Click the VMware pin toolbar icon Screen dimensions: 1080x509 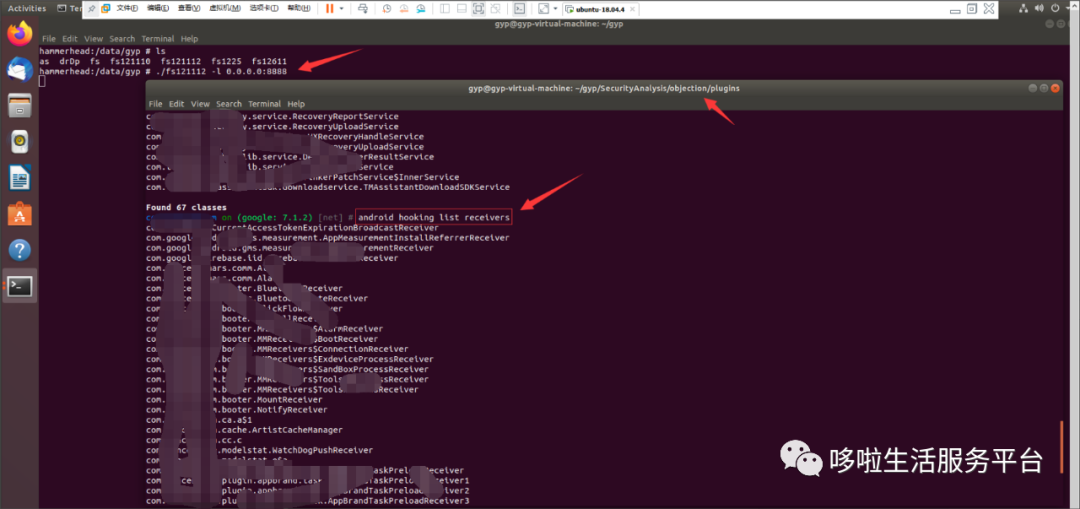click(91, 8)
